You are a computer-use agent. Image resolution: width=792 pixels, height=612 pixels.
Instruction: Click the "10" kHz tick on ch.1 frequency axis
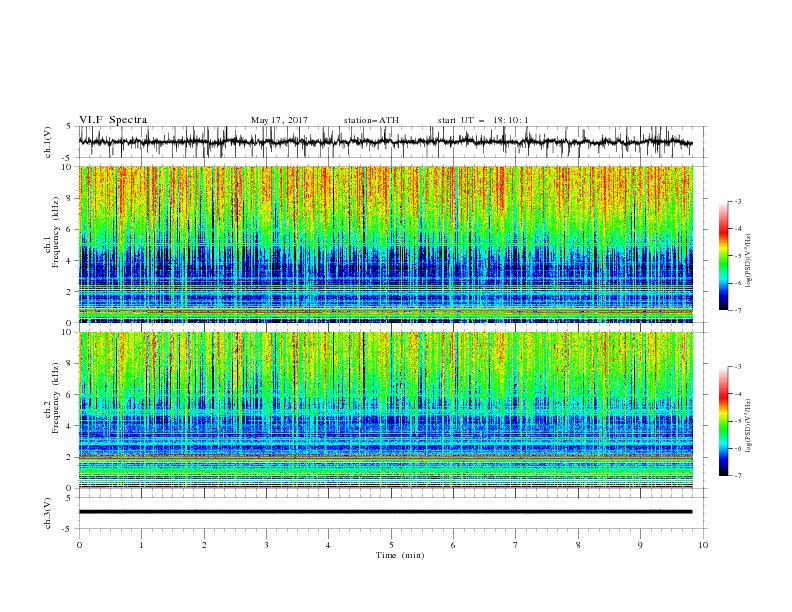coord(69,167)
